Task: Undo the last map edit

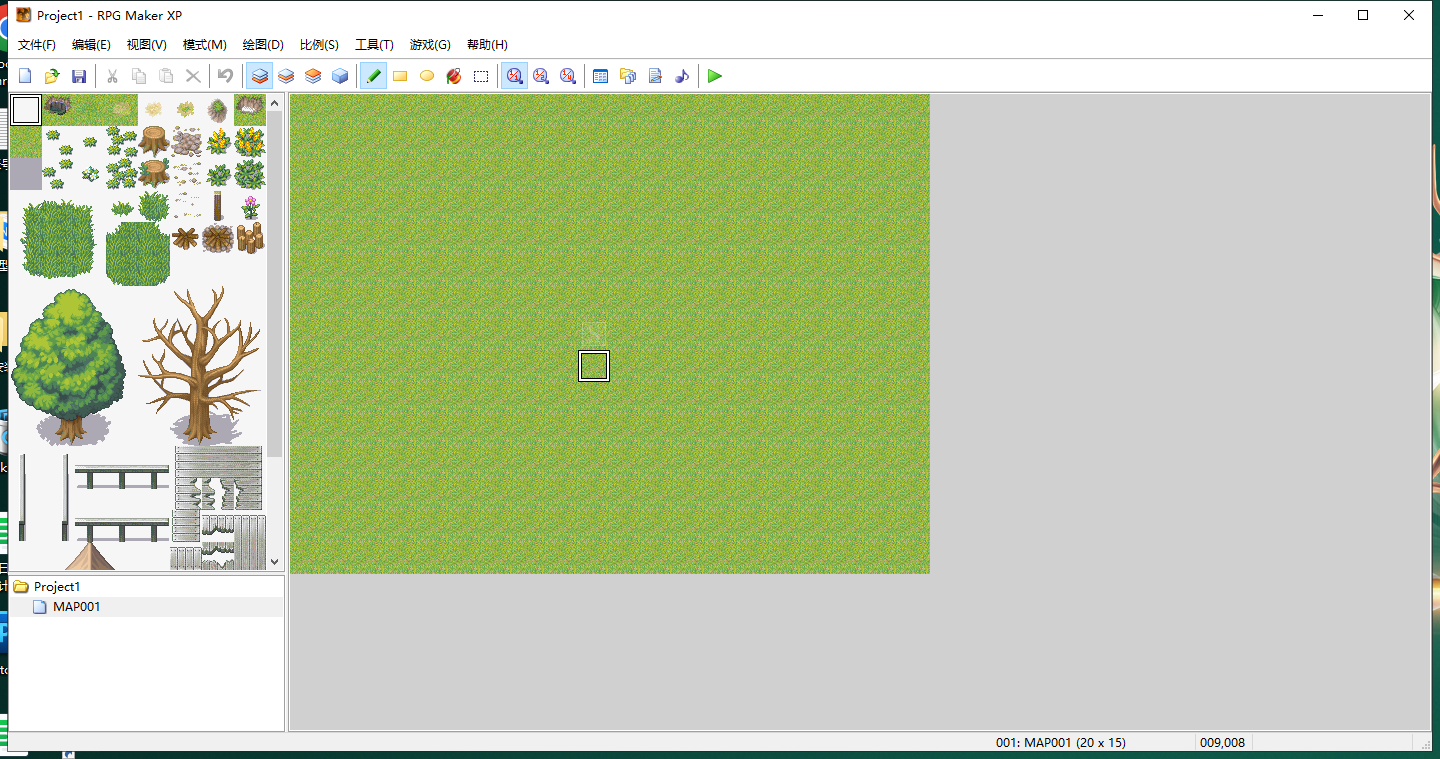Action: pyautogui.click(x=225, y=75)
